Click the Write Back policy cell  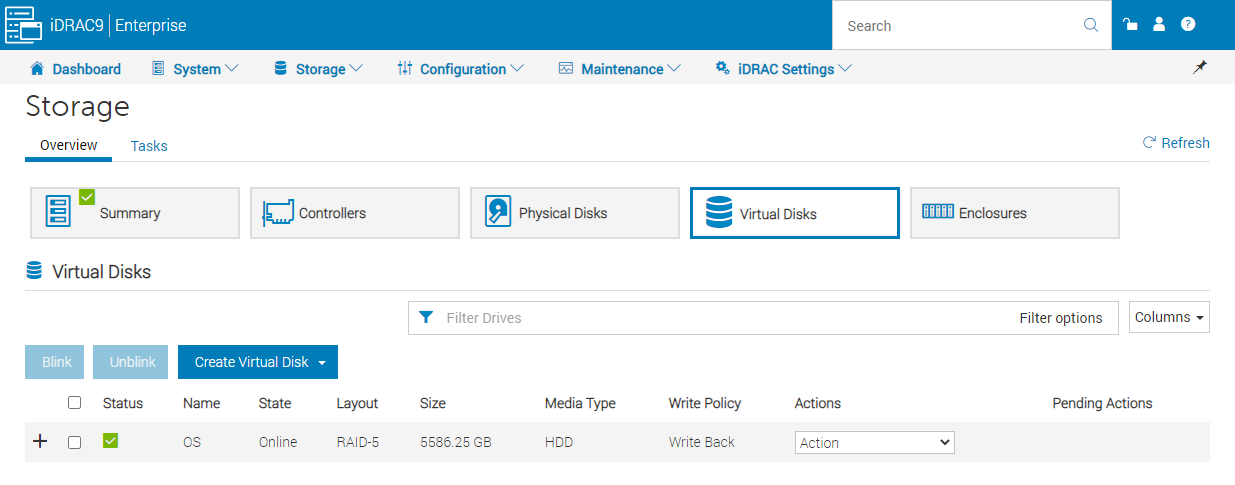[702, 442]
